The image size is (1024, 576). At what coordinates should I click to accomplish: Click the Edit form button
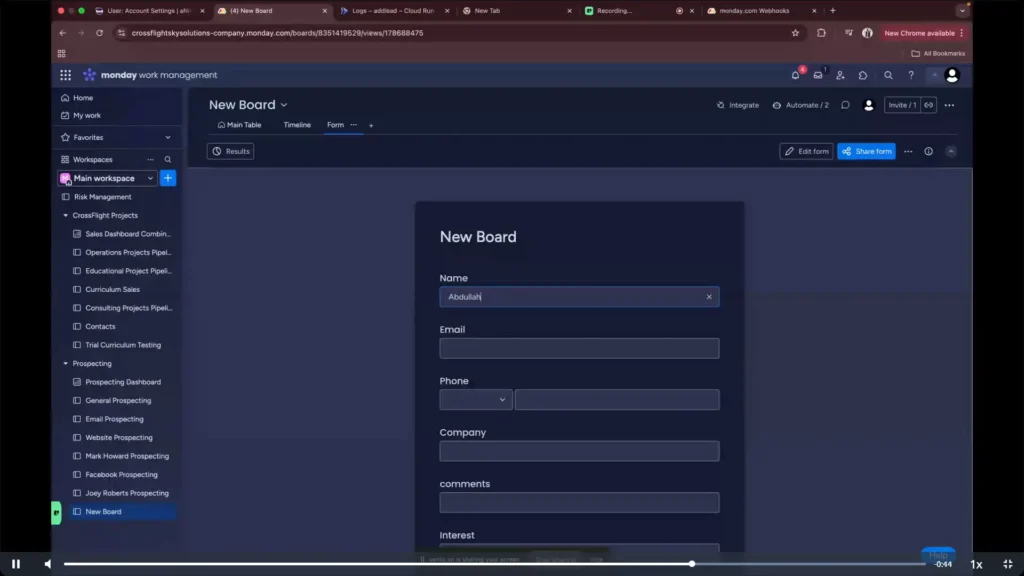(x=806, y=151)
